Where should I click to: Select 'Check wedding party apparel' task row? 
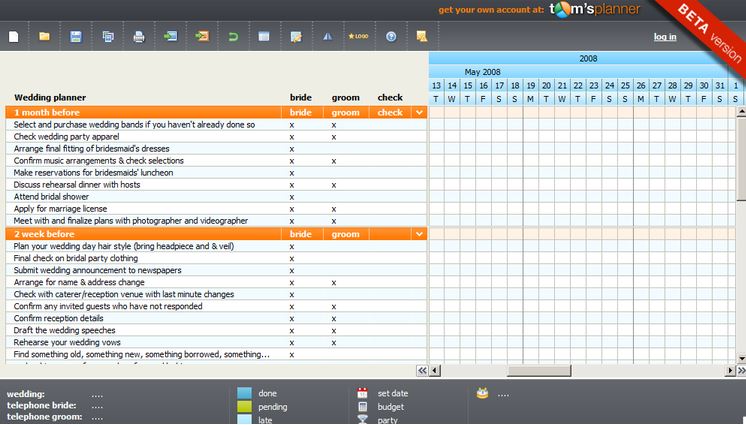tap(216, 137)
